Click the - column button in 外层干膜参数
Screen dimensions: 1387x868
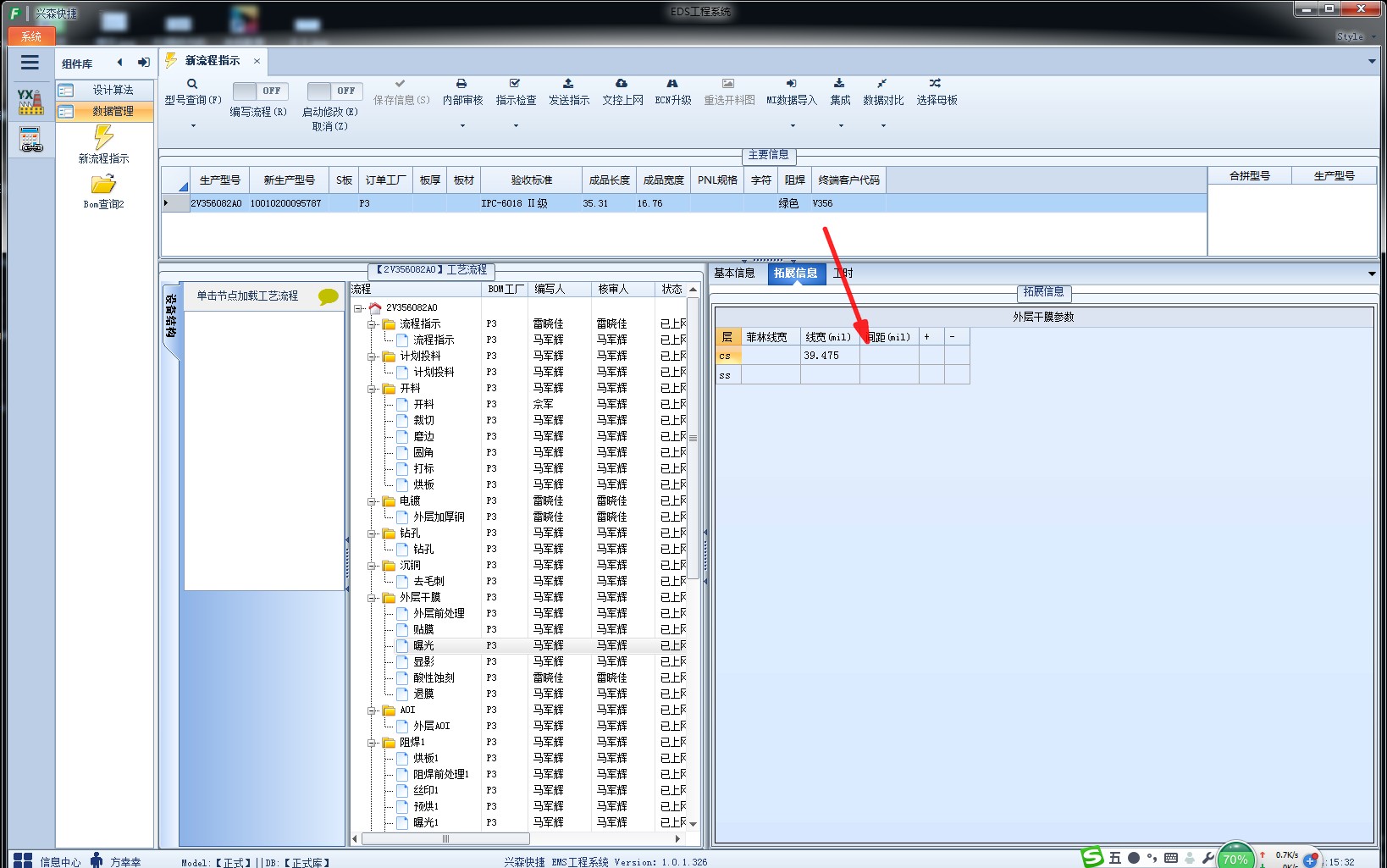(957, 337)
